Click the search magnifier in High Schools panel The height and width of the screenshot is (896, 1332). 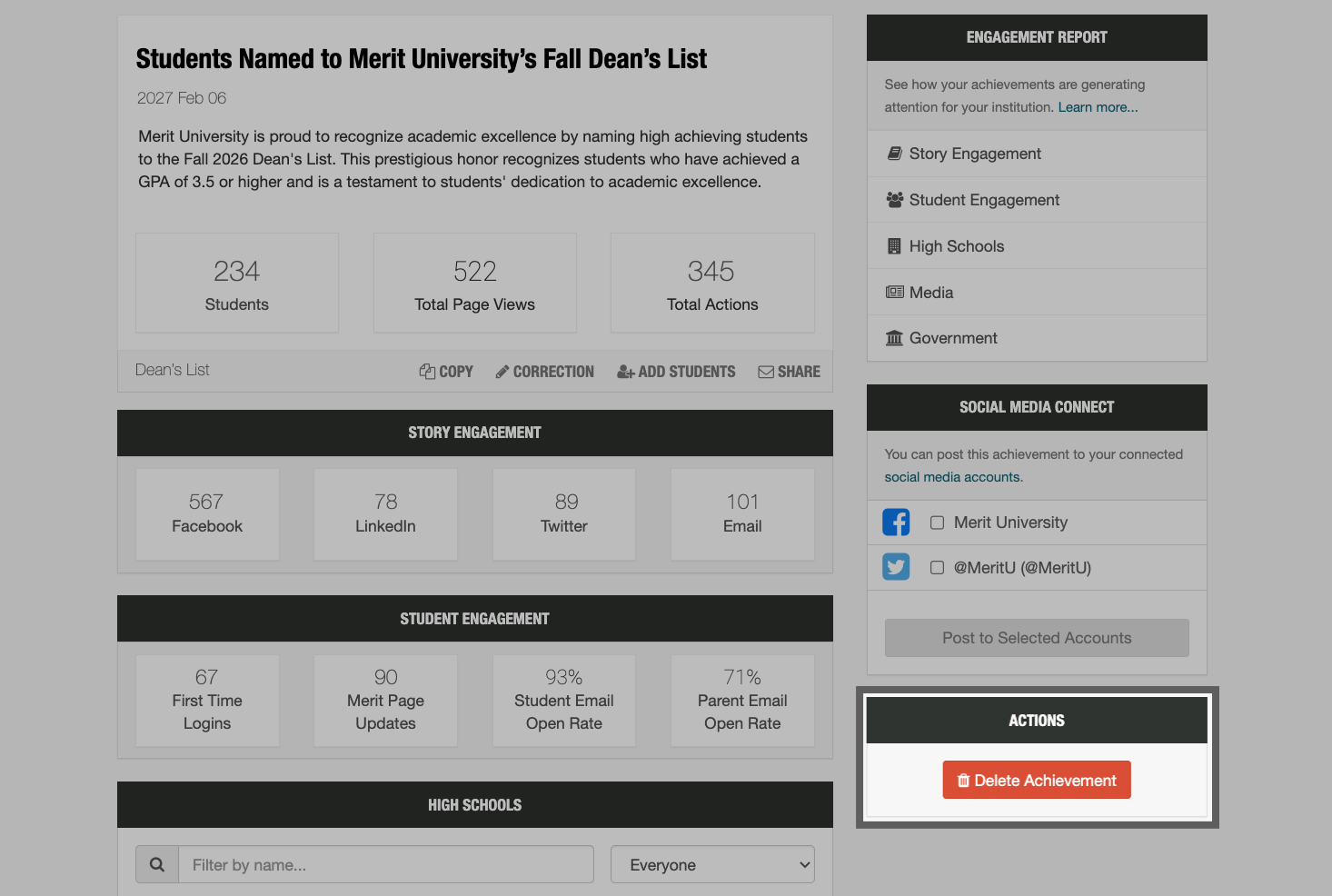tap(156, 864)
